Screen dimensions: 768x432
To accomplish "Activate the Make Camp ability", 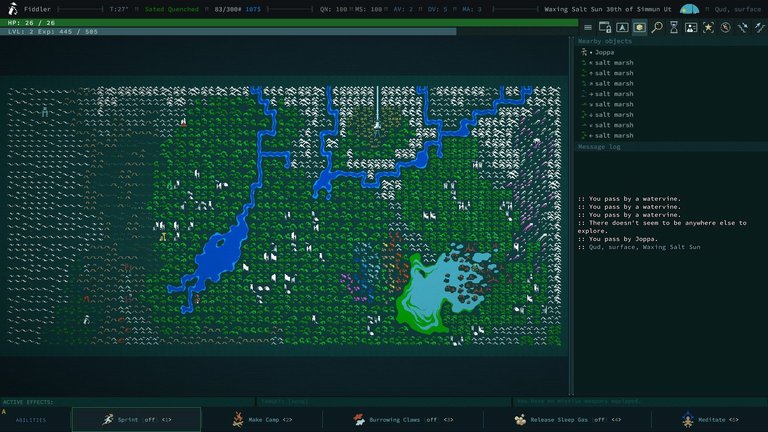I will (262, 420).
